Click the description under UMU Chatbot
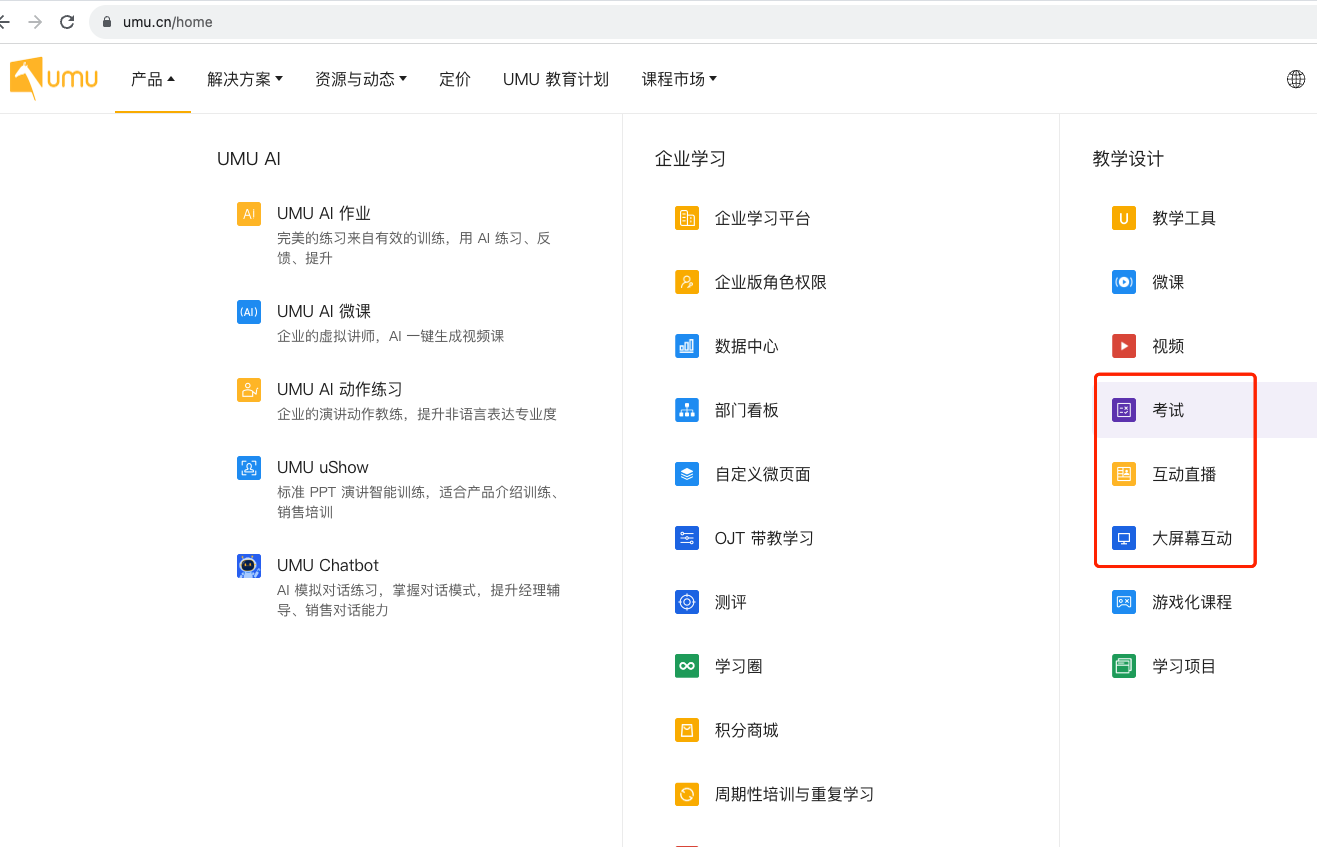The width and height of the screenshot is (1317, 847). [x=418, y=600]
